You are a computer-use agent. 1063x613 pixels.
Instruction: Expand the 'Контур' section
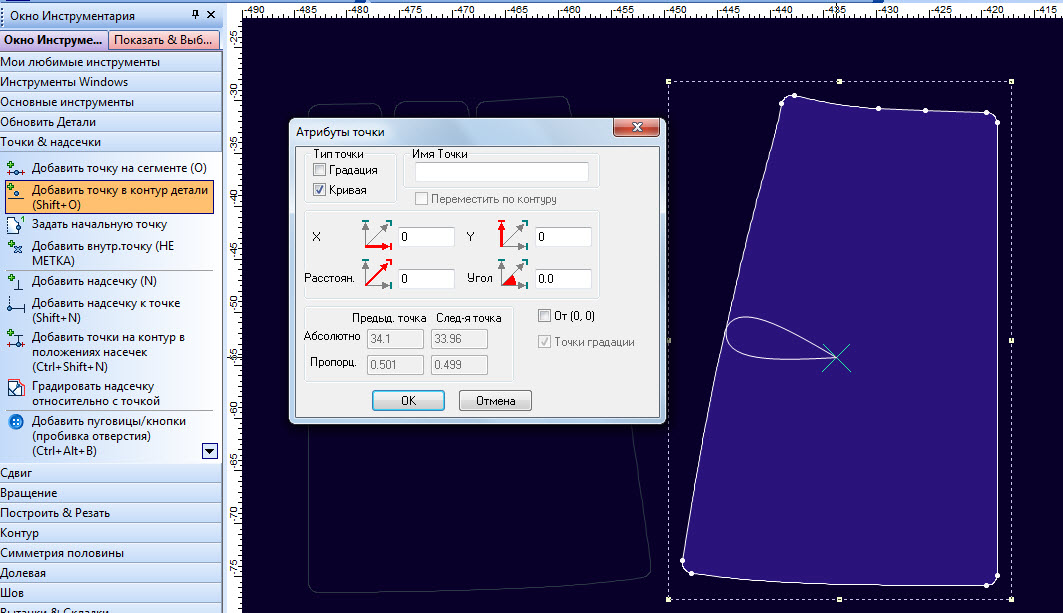[111, 533]
